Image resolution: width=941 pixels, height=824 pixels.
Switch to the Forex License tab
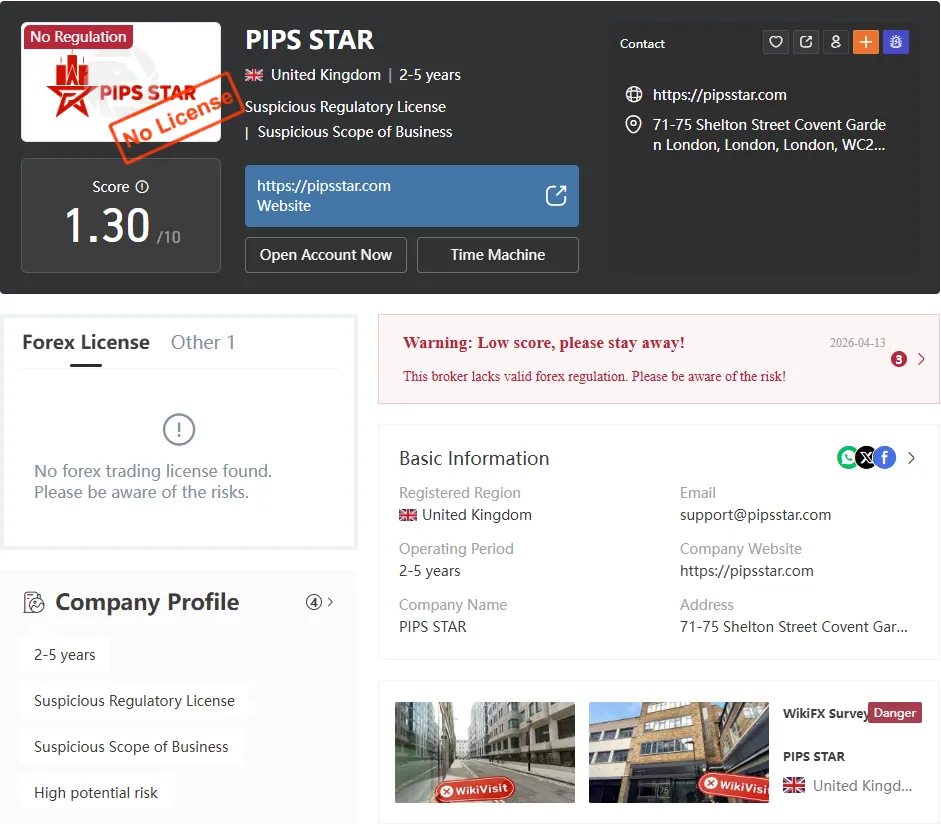point(86,342)
